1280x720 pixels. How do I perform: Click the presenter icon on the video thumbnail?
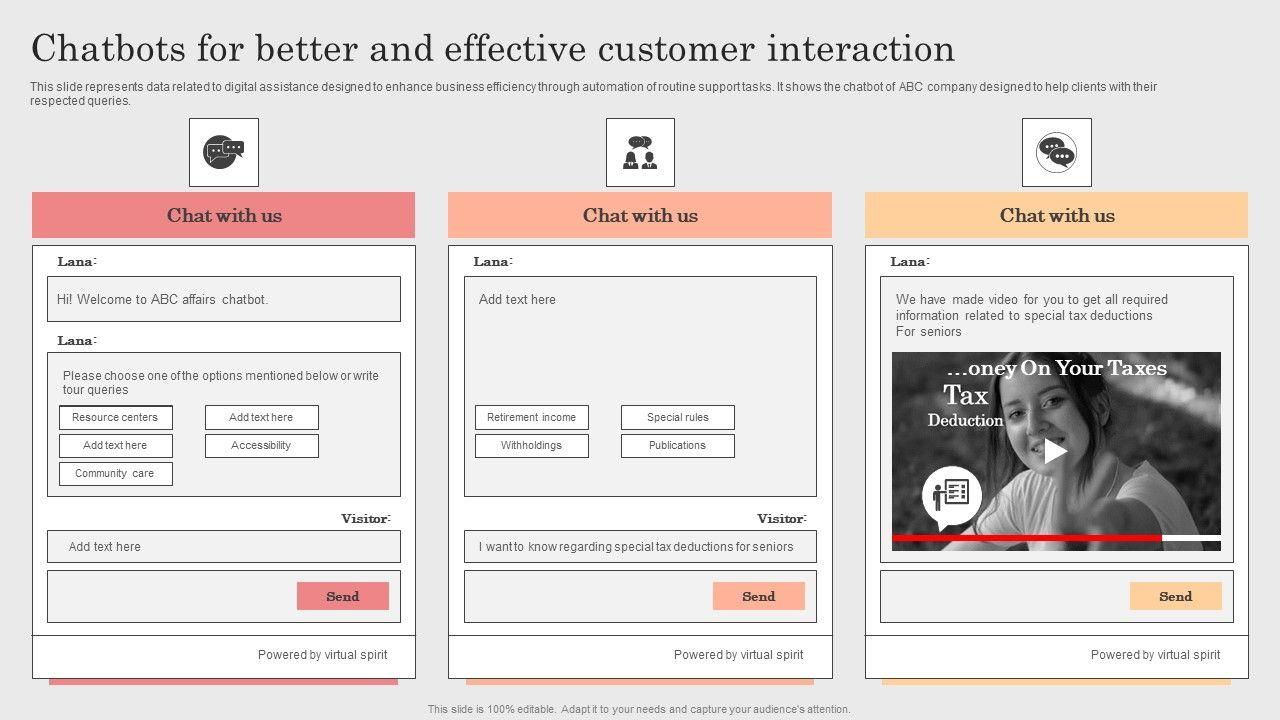point(951,498)
